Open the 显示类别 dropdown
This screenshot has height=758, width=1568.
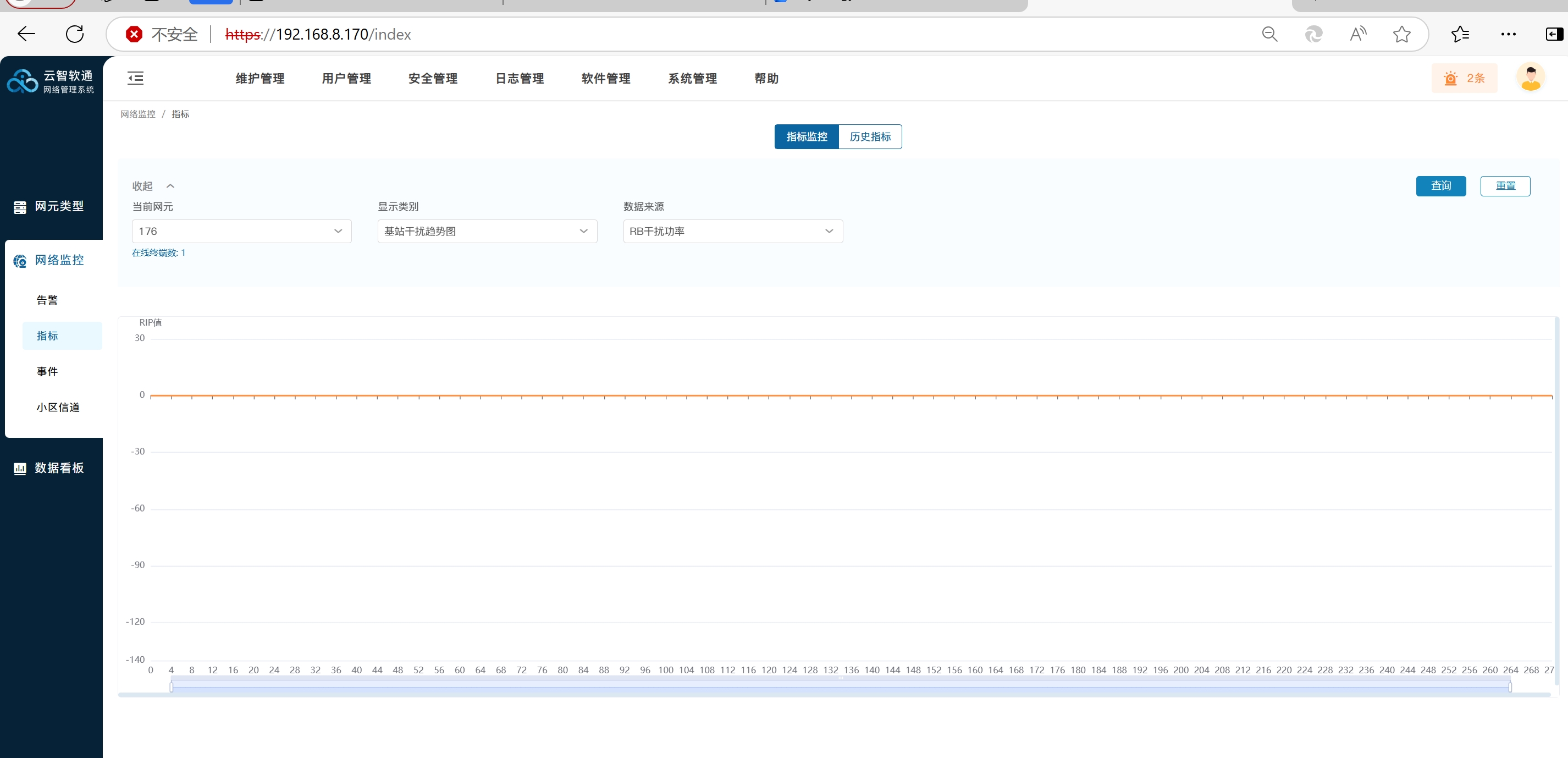487,230
